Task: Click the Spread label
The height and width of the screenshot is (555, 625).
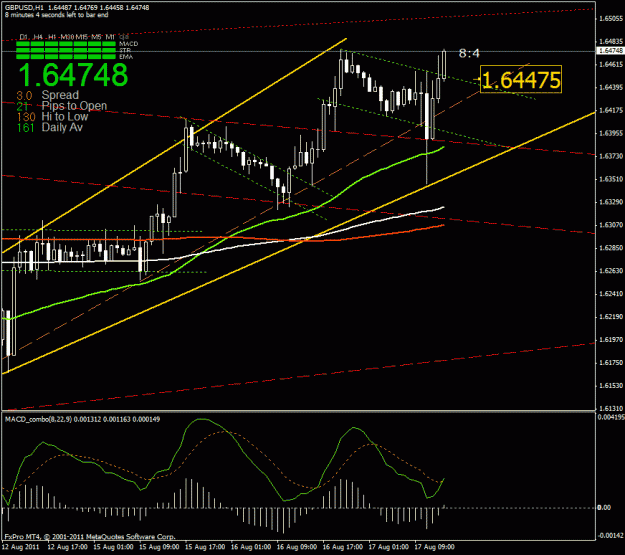Action: 60,95
